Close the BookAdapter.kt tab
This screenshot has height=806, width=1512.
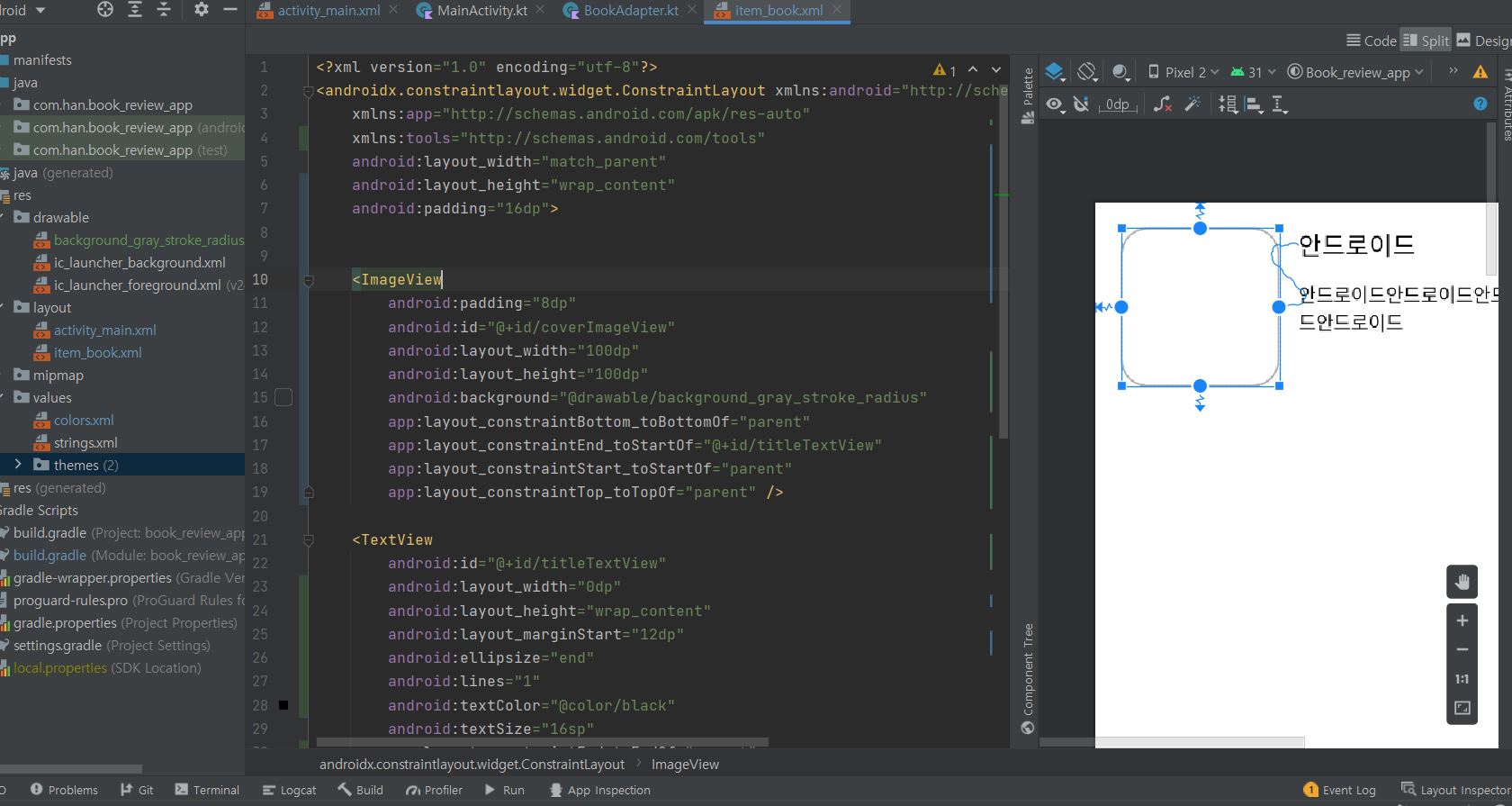pos(692,10)
